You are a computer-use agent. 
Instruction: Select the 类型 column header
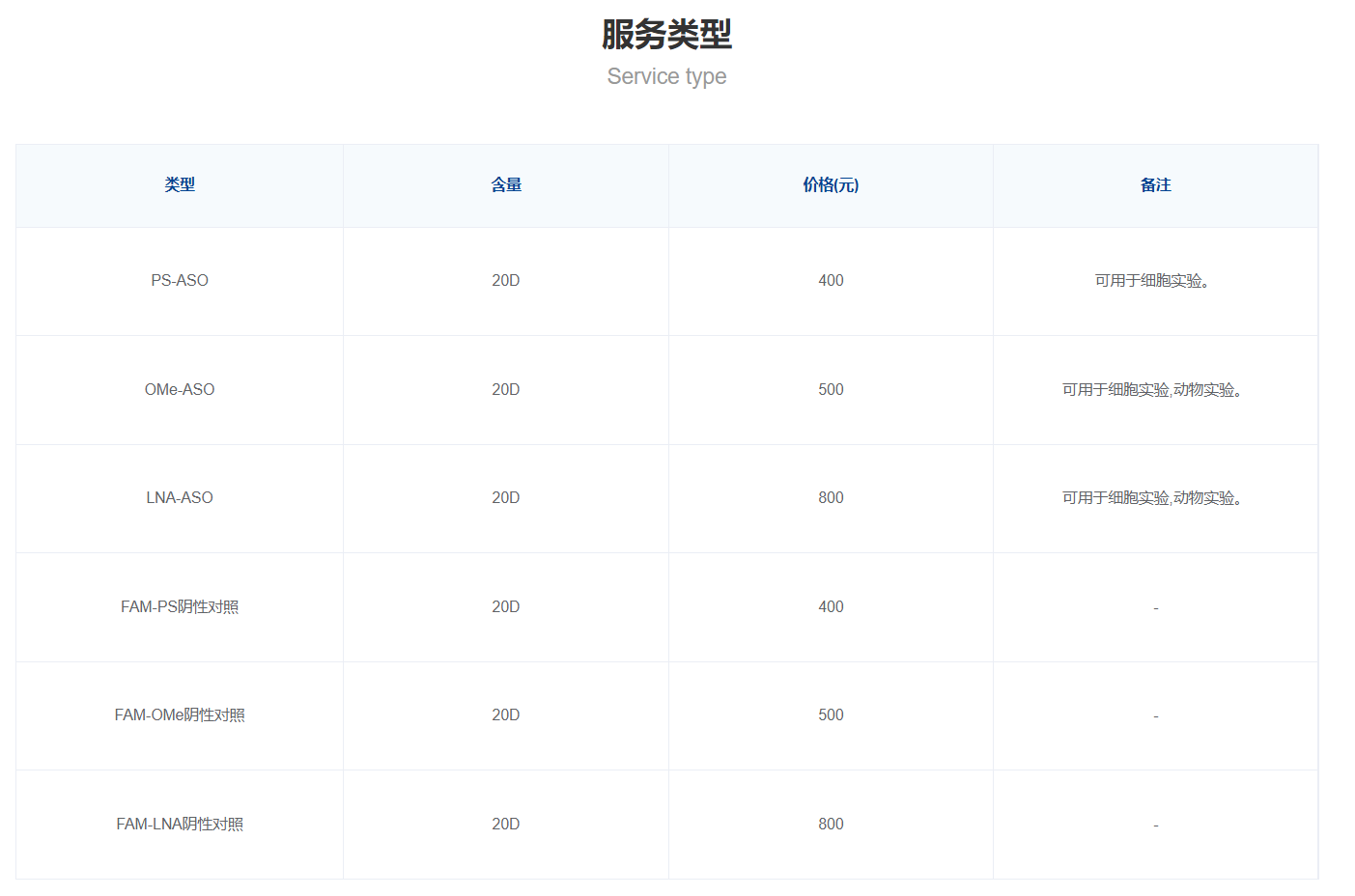(x=180, y=184)
